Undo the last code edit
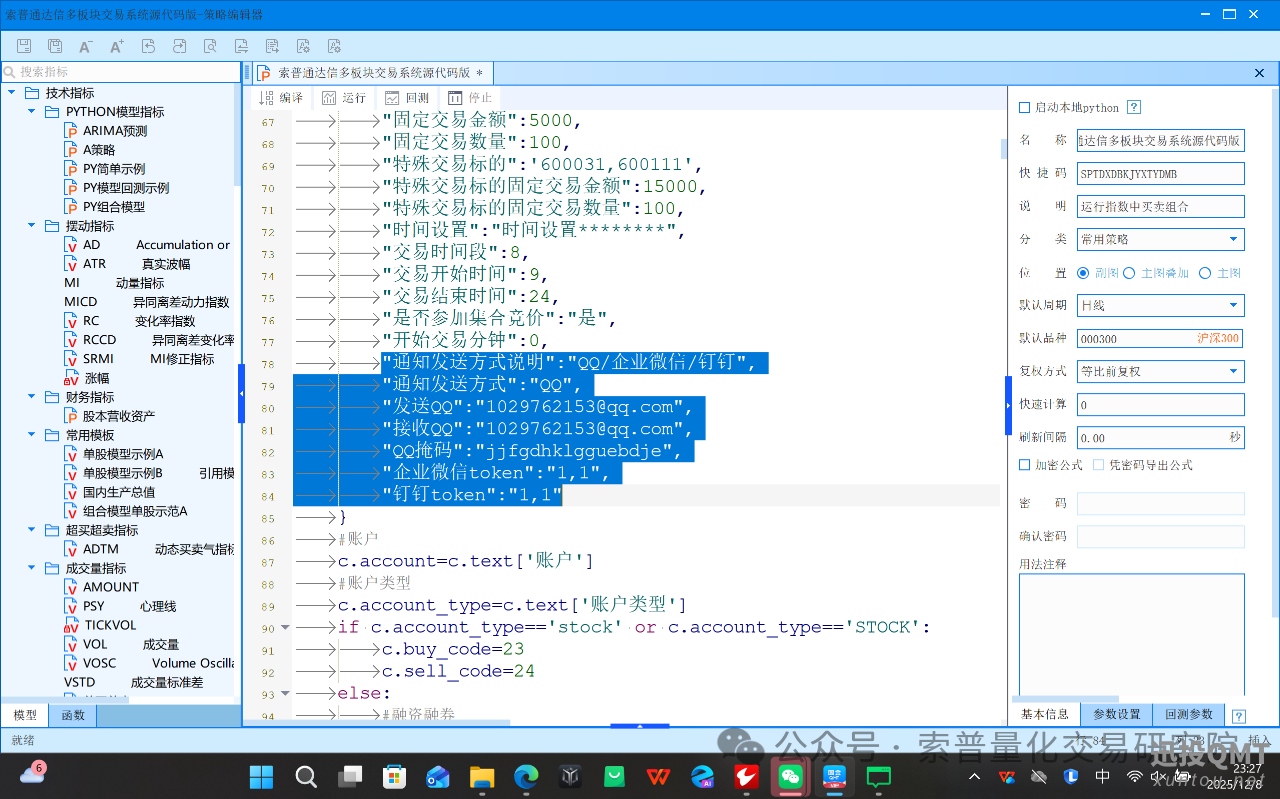 pyautogui.click(x=149, y=45)
